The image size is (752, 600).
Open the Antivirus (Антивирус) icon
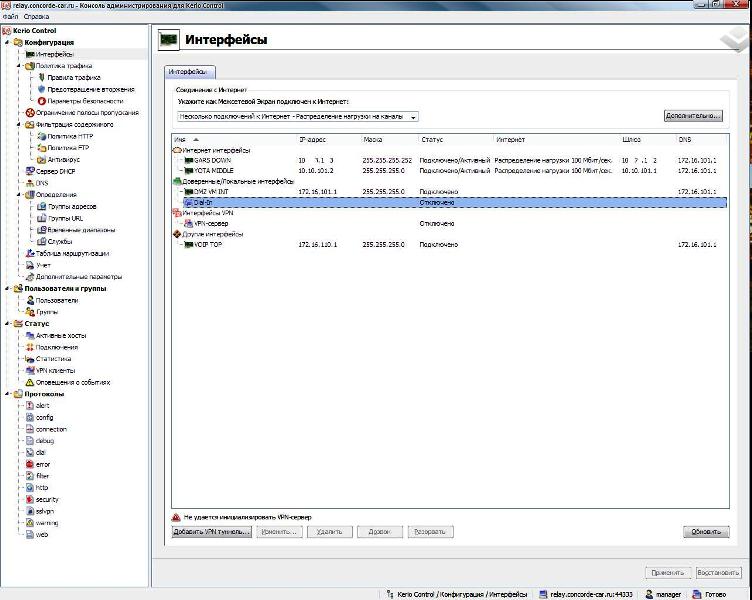coord(41,159)
